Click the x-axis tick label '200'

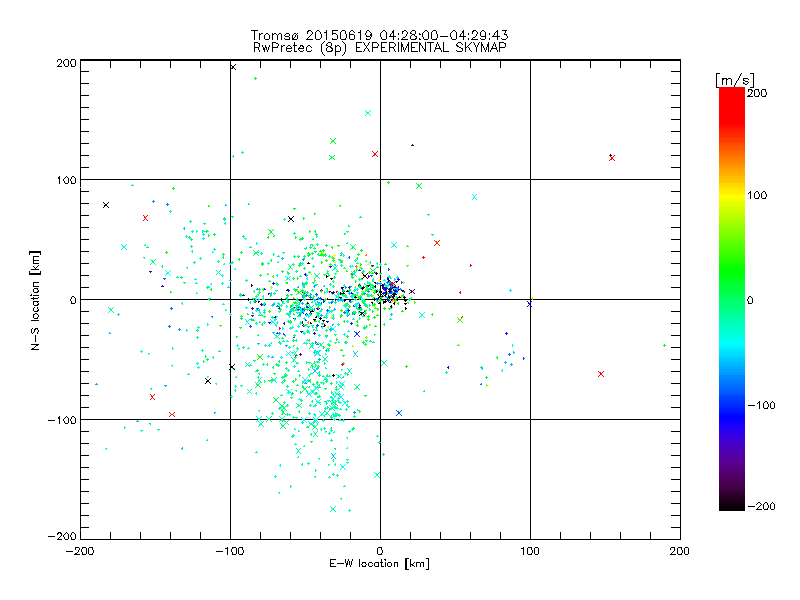click(680, 551)
